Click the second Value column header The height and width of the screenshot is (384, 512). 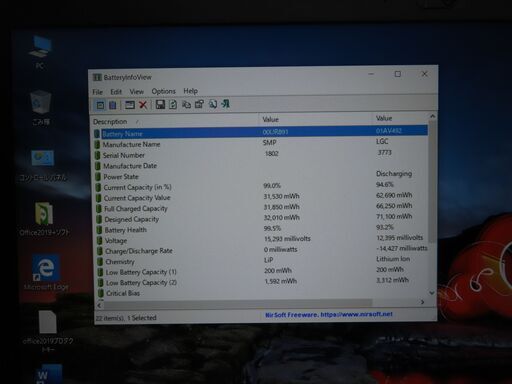pyautogui.click(x=400, y=118)
